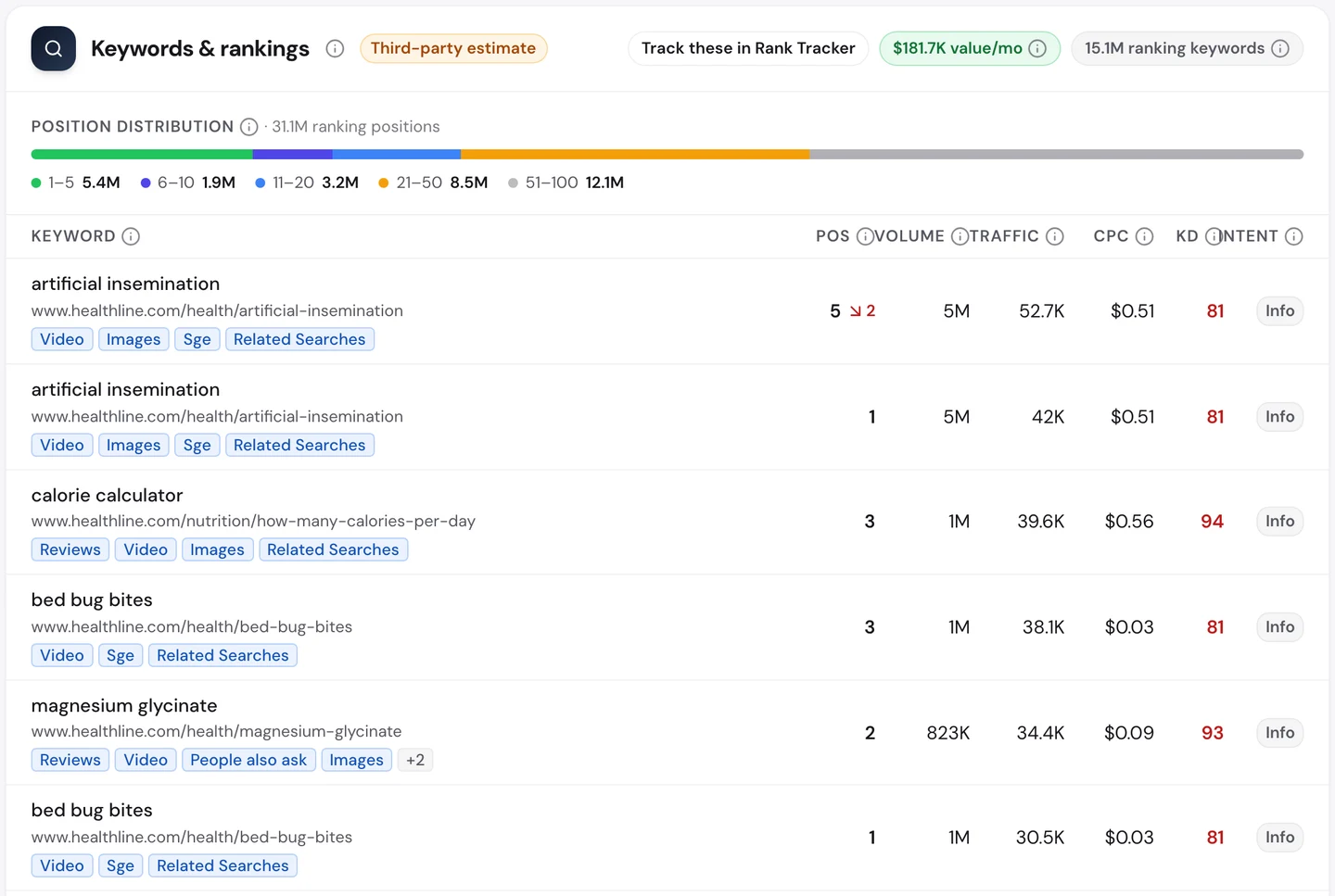Click the Third-party estimate badge

click(453, 48)
